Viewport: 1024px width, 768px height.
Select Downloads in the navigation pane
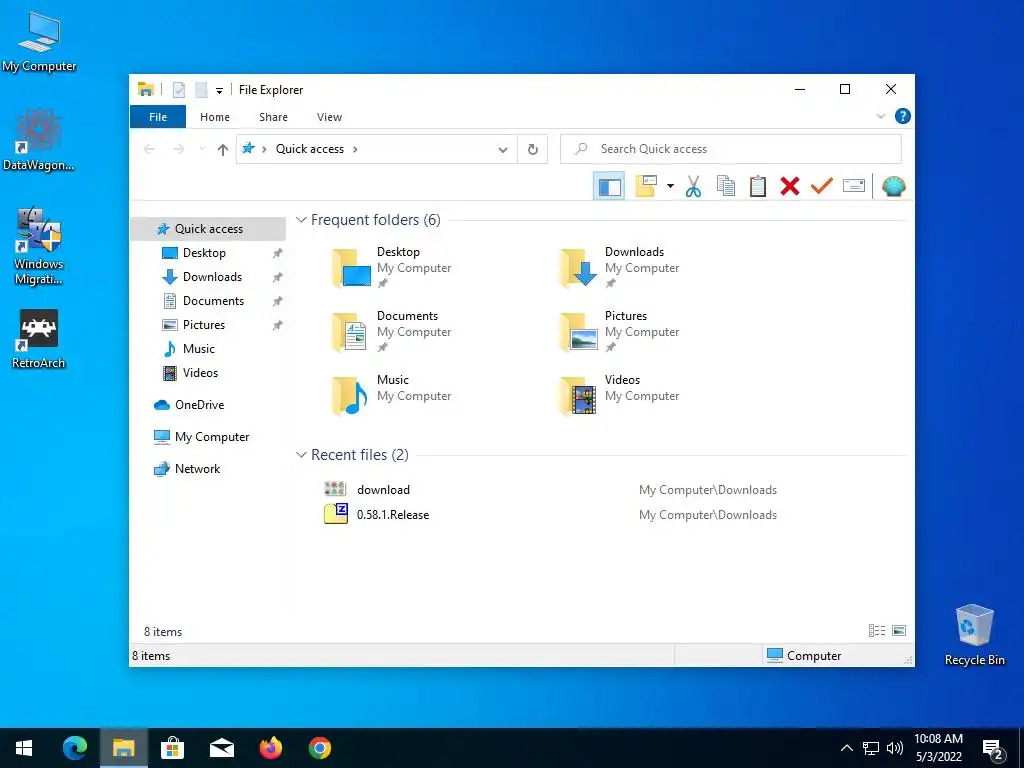pyautogui.click(x=212, y=277)
